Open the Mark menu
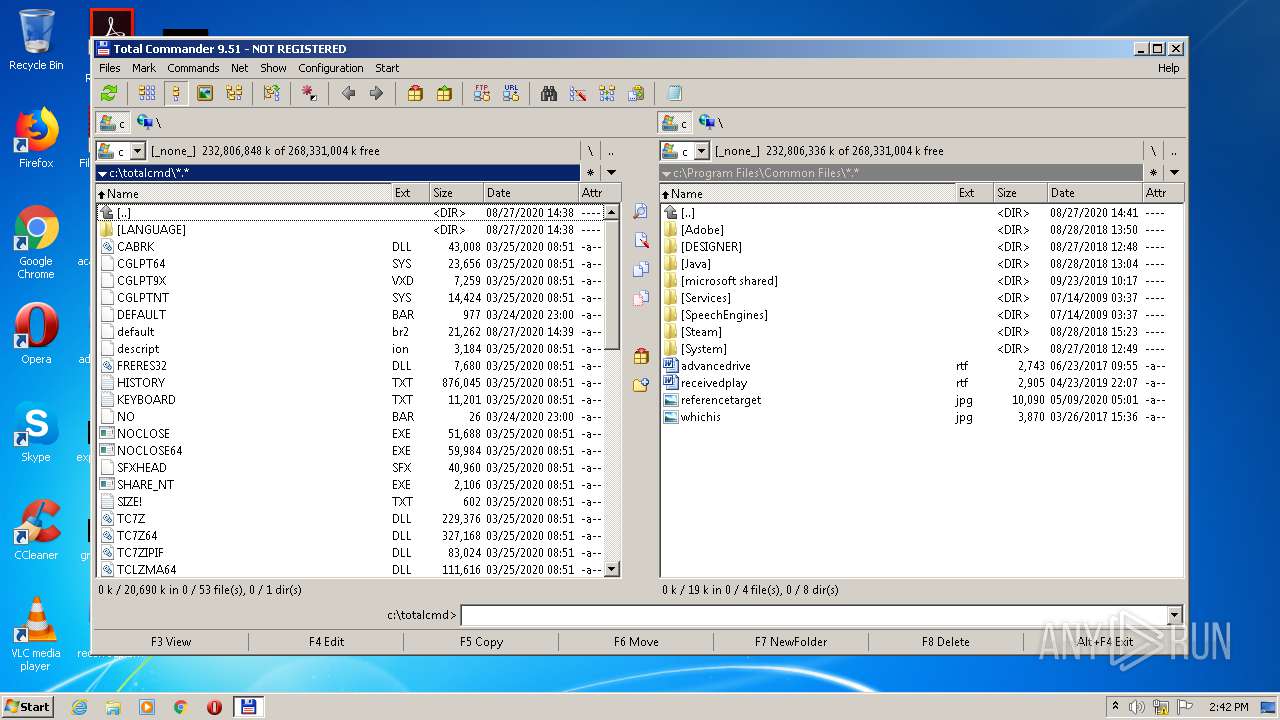 click(x=144, y=68)
